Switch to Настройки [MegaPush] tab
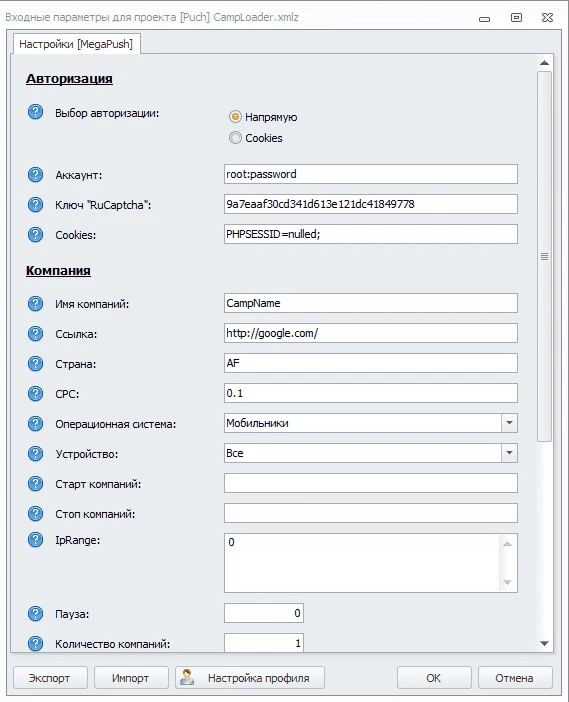The height and width of the screenshot is (702, 569). (76, 44)
